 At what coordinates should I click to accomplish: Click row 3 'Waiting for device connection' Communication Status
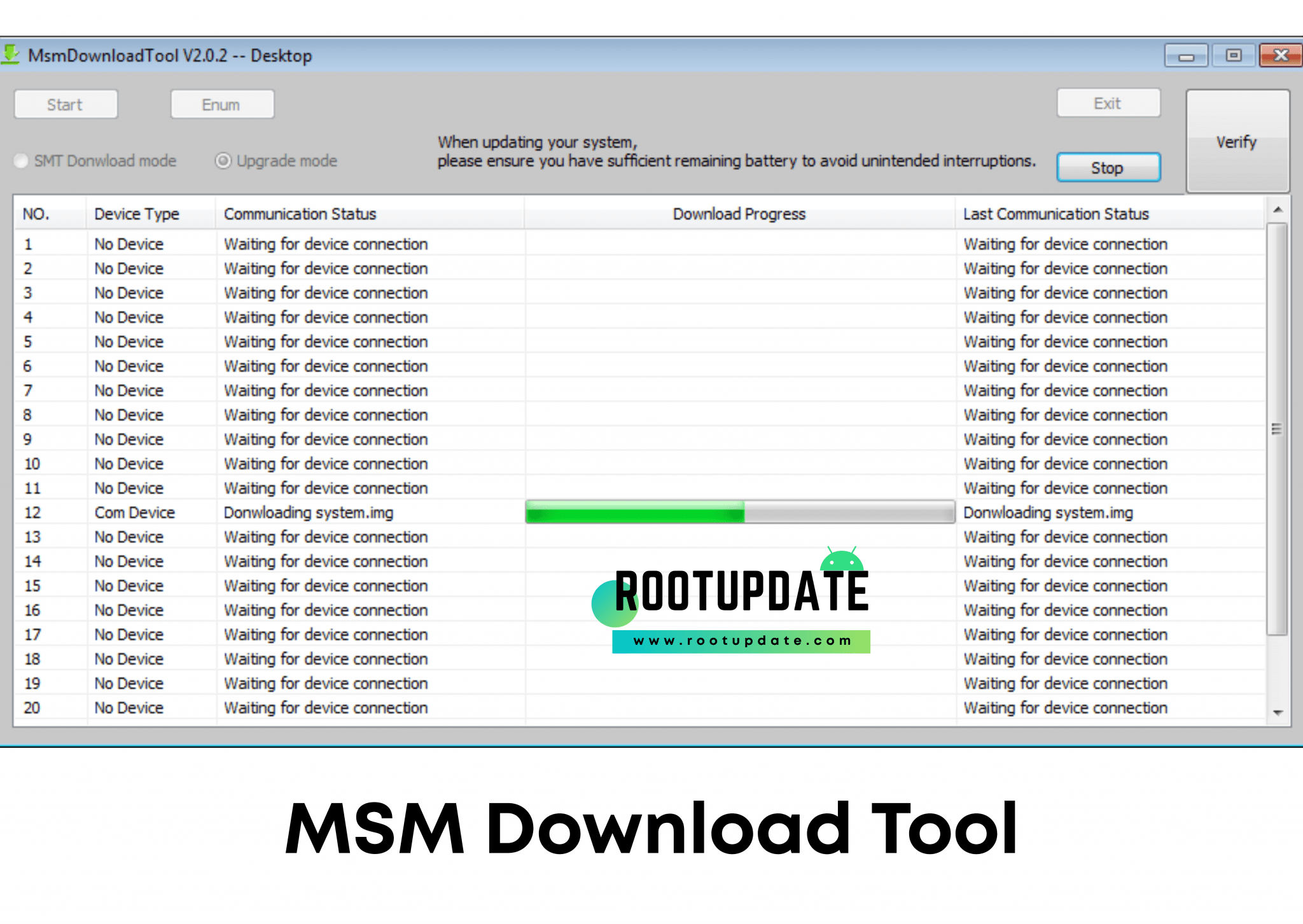[326, 293]
